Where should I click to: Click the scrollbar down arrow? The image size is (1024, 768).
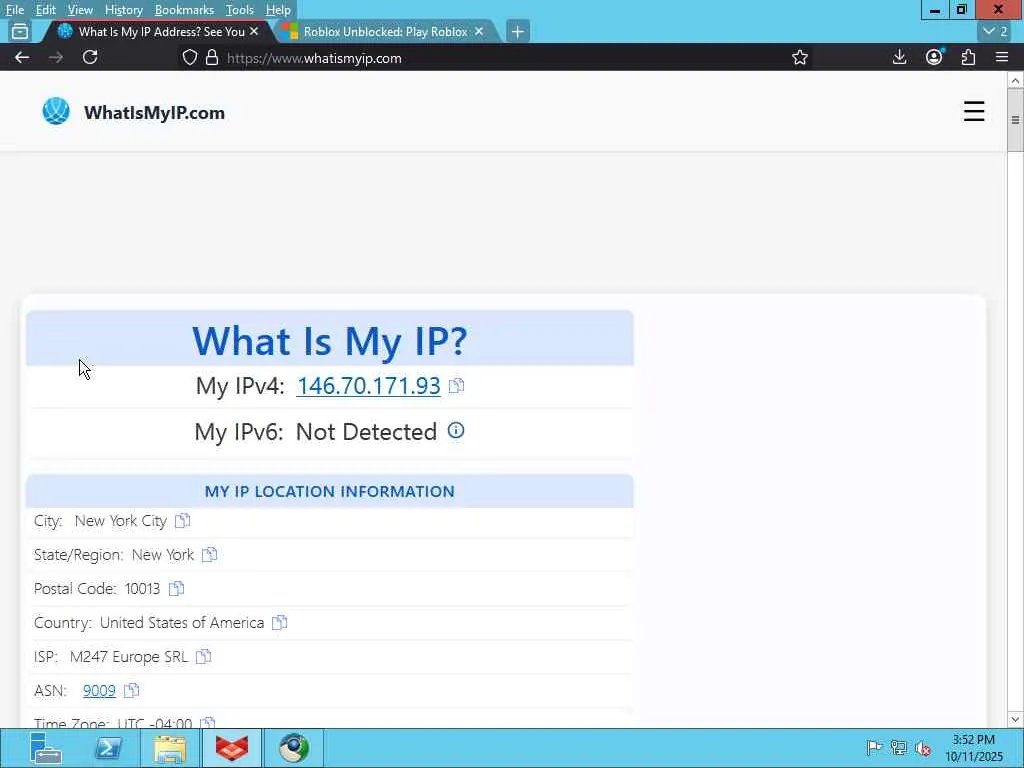[1015, 720]
